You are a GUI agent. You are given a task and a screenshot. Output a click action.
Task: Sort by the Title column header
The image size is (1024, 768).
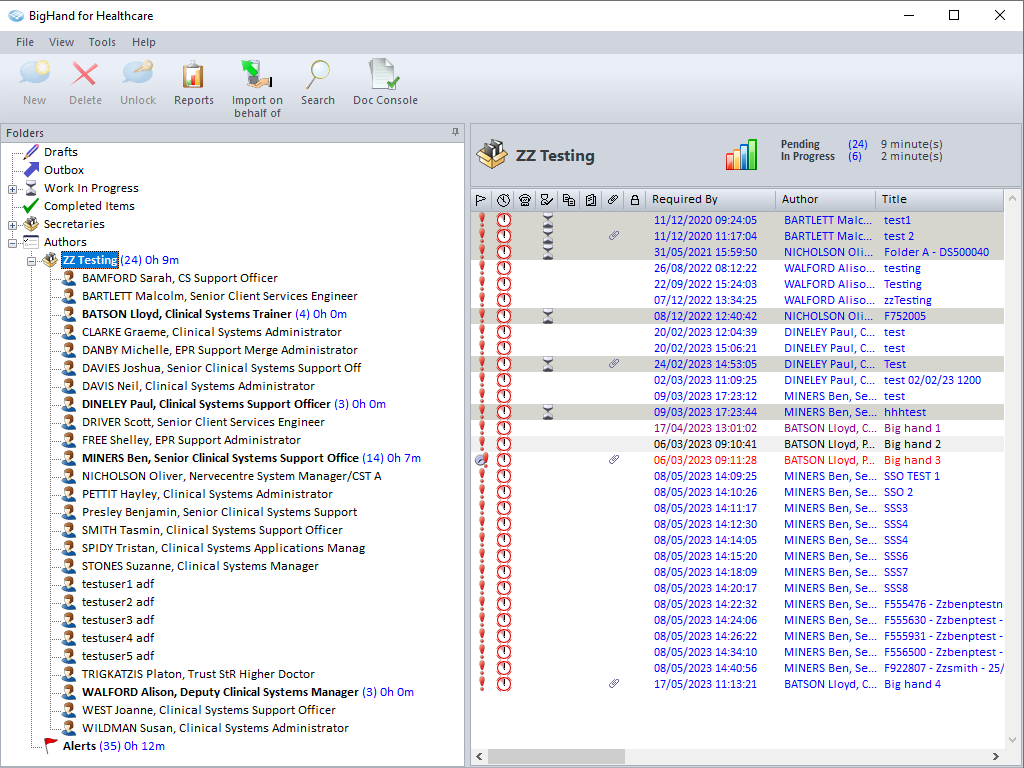coord(939,199)
